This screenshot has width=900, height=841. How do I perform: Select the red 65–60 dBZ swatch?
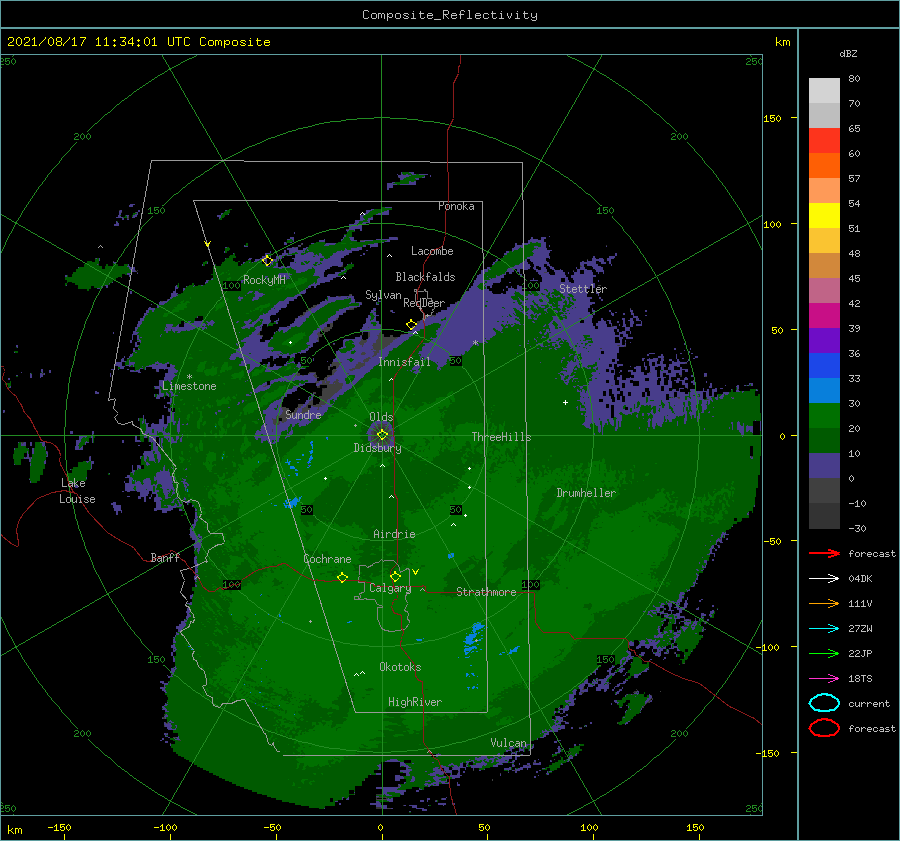click(824, 140)
